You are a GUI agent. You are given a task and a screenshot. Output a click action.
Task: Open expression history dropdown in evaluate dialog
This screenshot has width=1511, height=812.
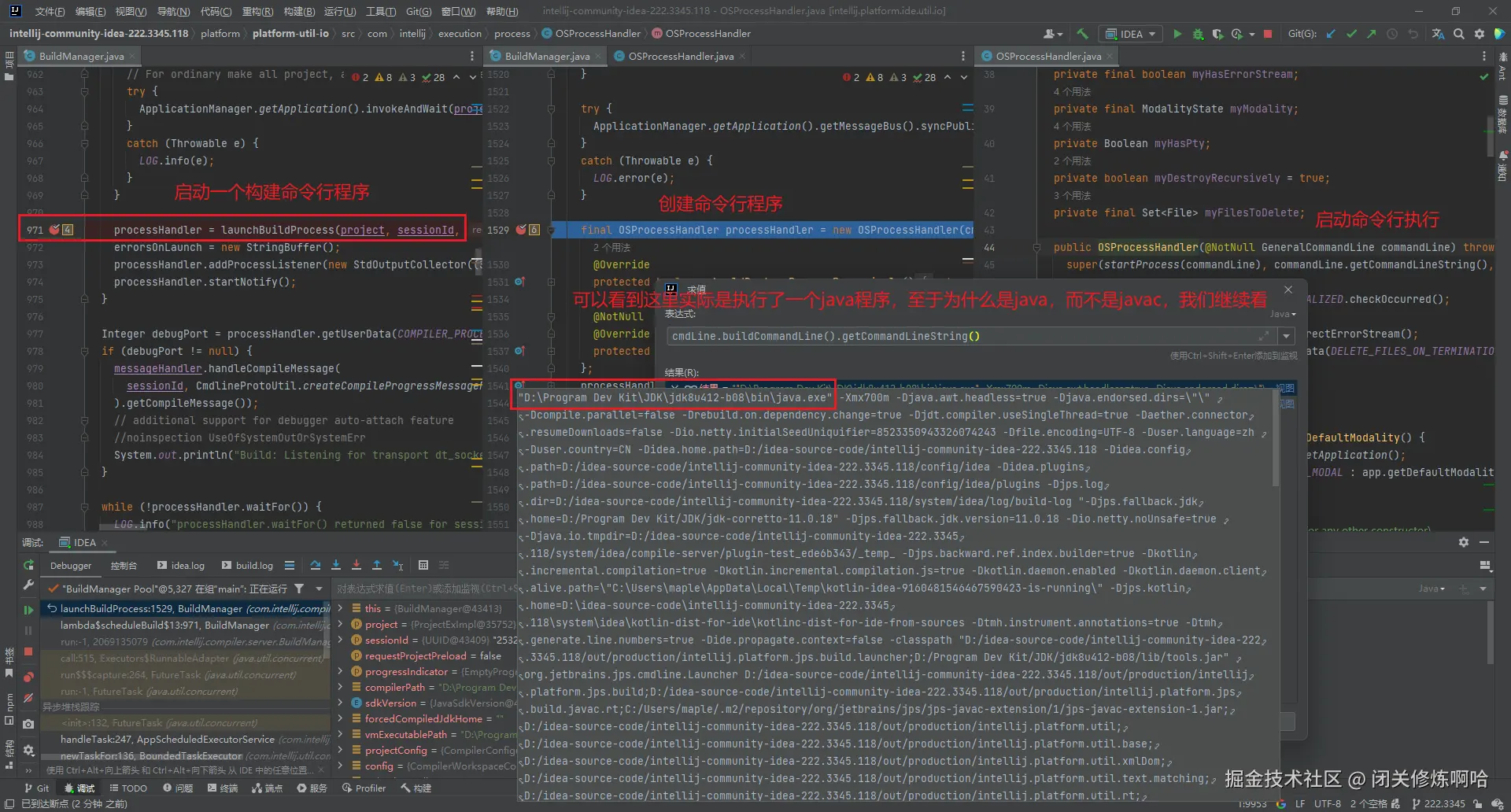click(1286, 336)
